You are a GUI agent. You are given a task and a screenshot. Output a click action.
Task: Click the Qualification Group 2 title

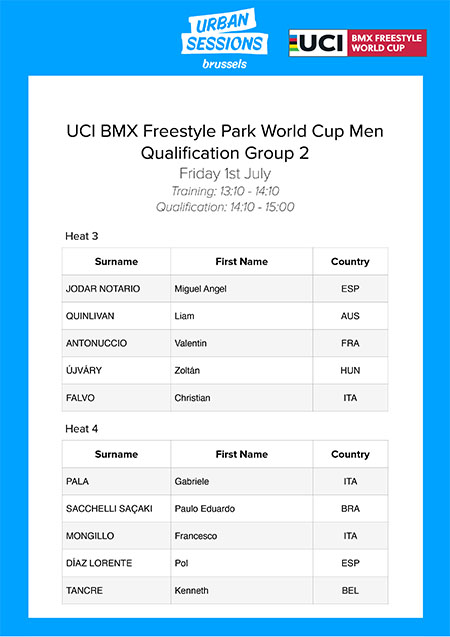[225, 153]
